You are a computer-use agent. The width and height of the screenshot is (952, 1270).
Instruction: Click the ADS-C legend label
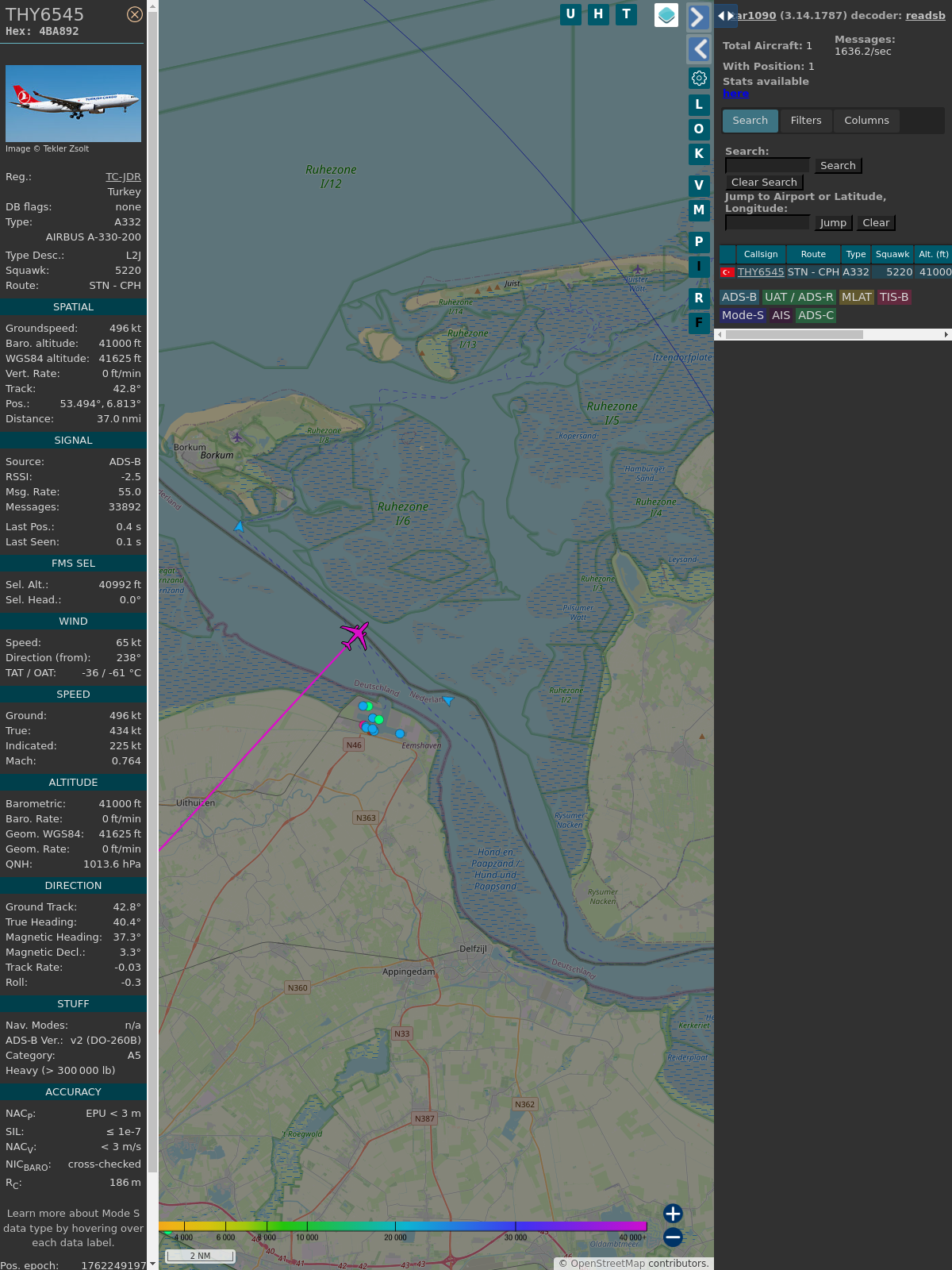tap(816, 315)
